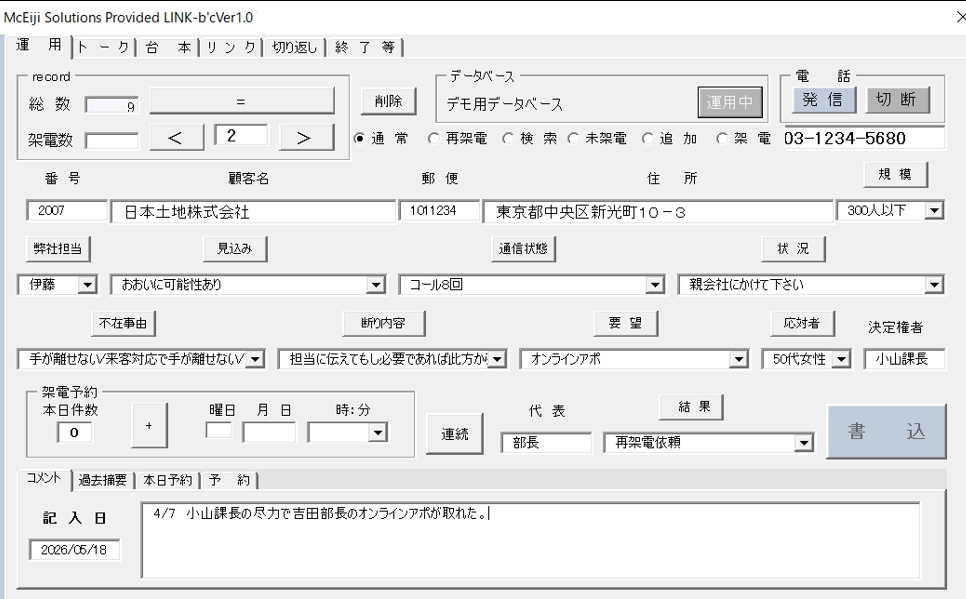This screenshot has width=966, height=599.
Task: Click the 決定権者 field 小山課長
Action: [904, 359]
